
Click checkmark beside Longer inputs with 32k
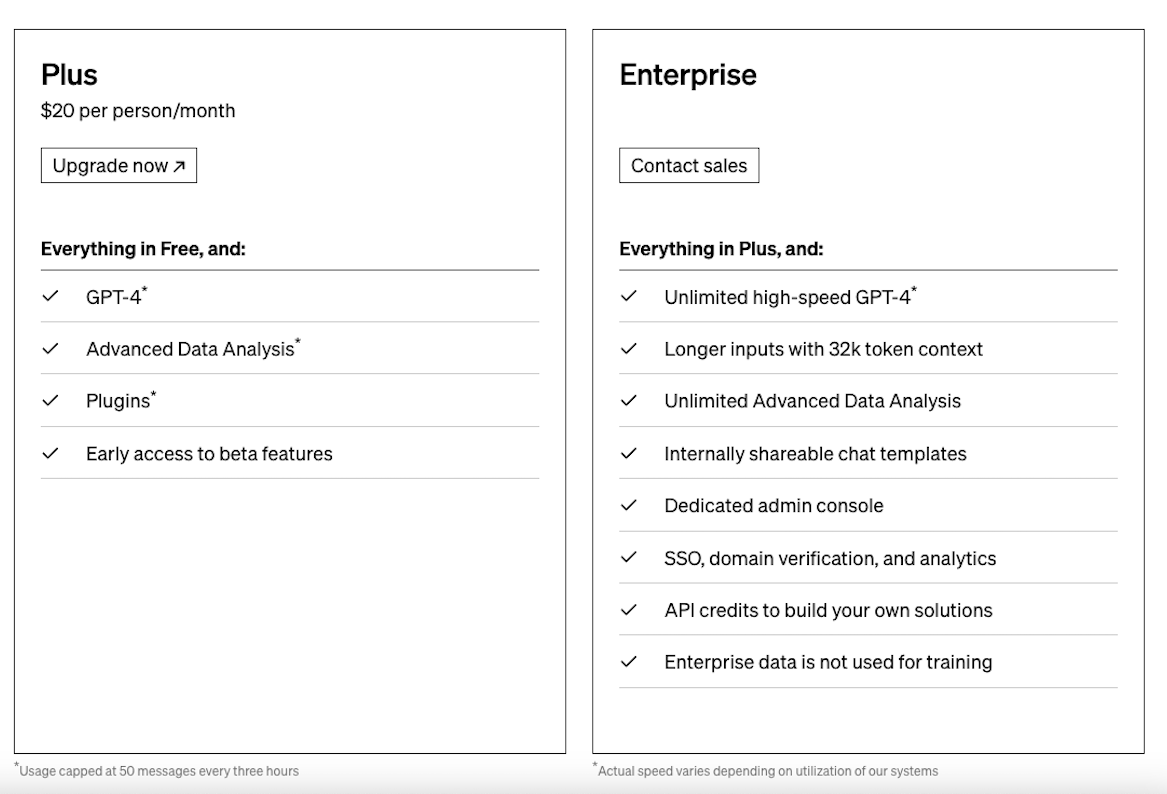[628, 348]
